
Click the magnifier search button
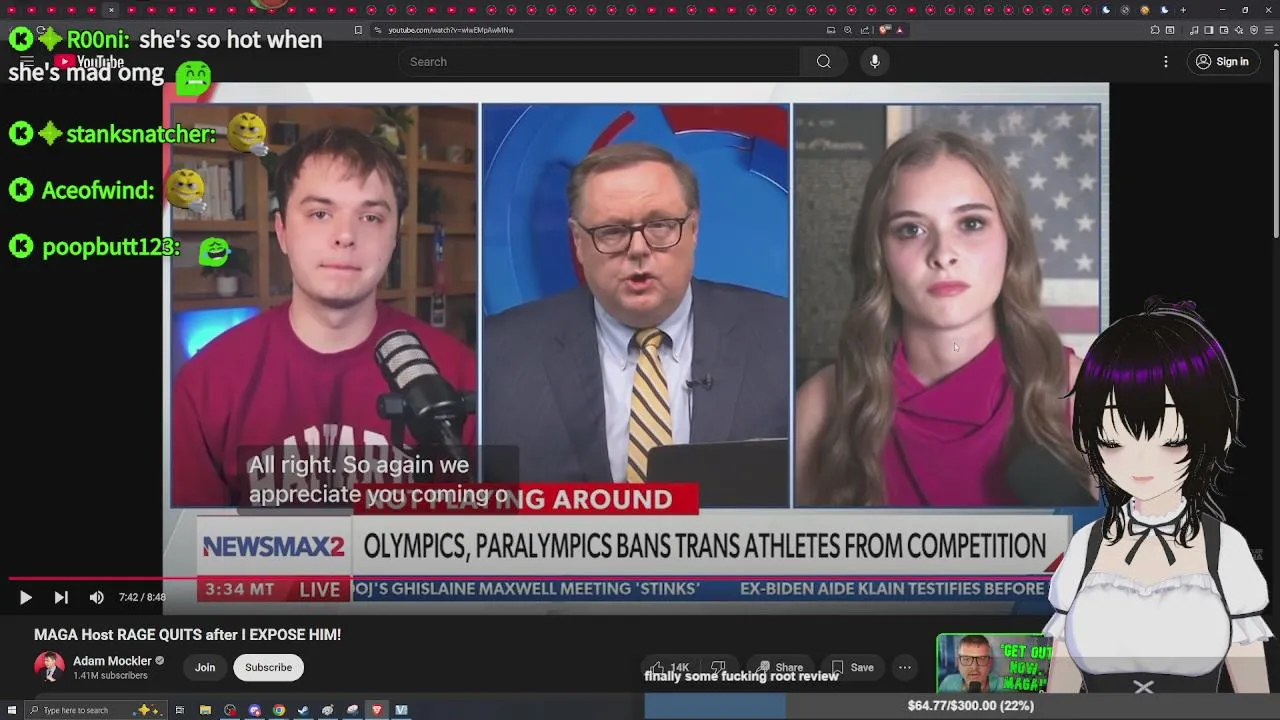(823, 62)
